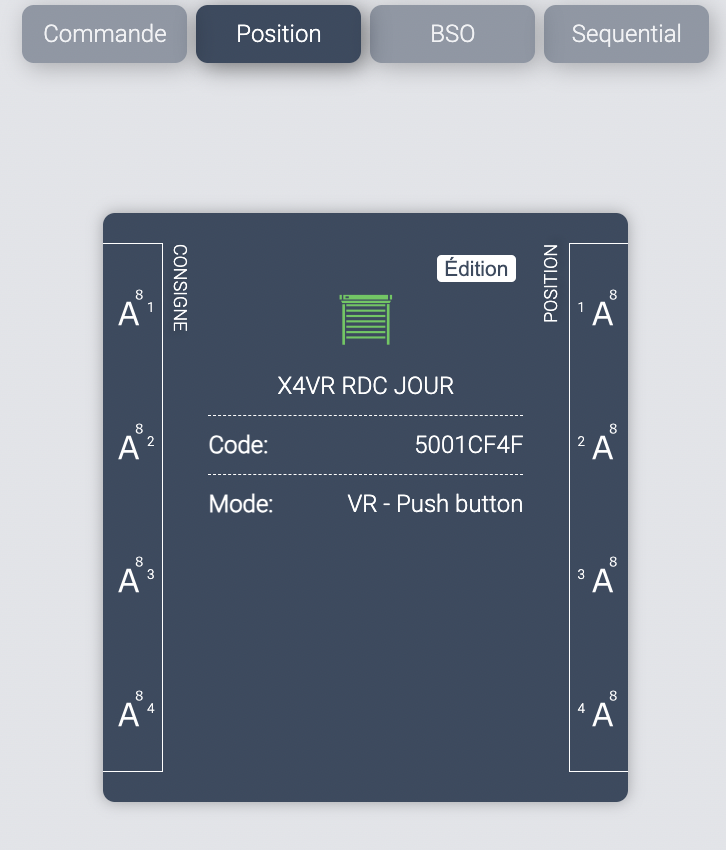The width and height of the screenshot is (726, 850).
Task: Select Consigne input A8 number 4
Action: coord(133,712)
